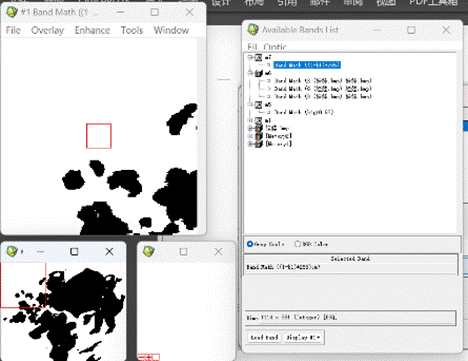Collapse the a5 tree node
The image size is (468, 361).
[250, 105]
